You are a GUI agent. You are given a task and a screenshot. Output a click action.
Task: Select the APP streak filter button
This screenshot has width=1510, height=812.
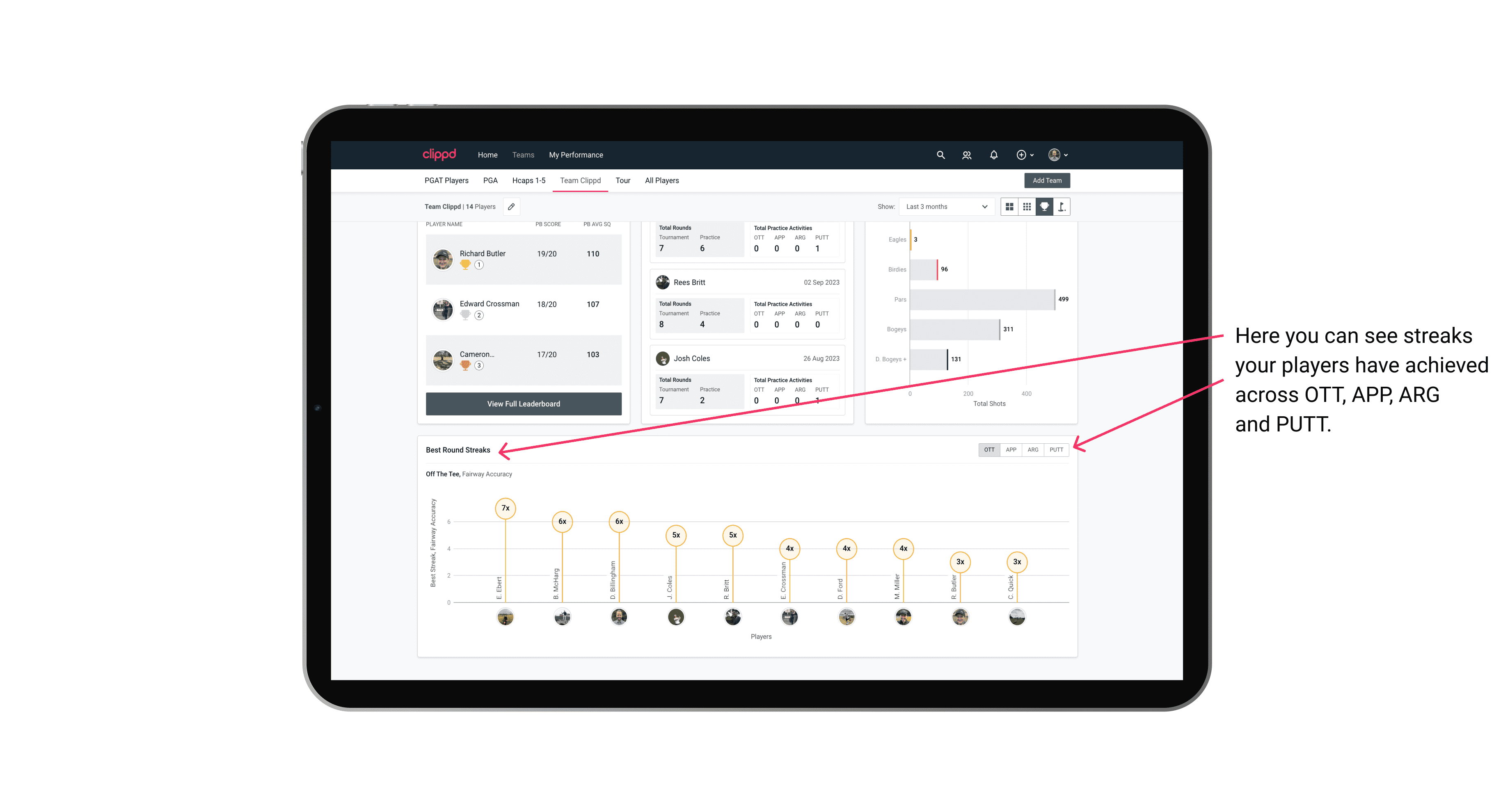click(x=1010, y=449)
